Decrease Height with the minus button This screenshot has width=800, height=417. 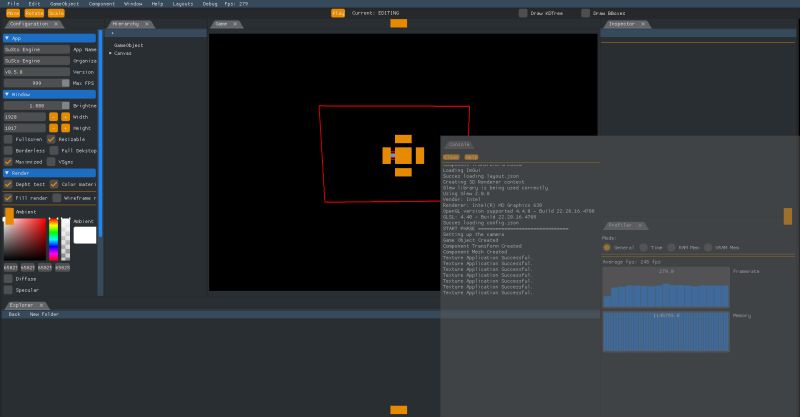pos(54,128)
